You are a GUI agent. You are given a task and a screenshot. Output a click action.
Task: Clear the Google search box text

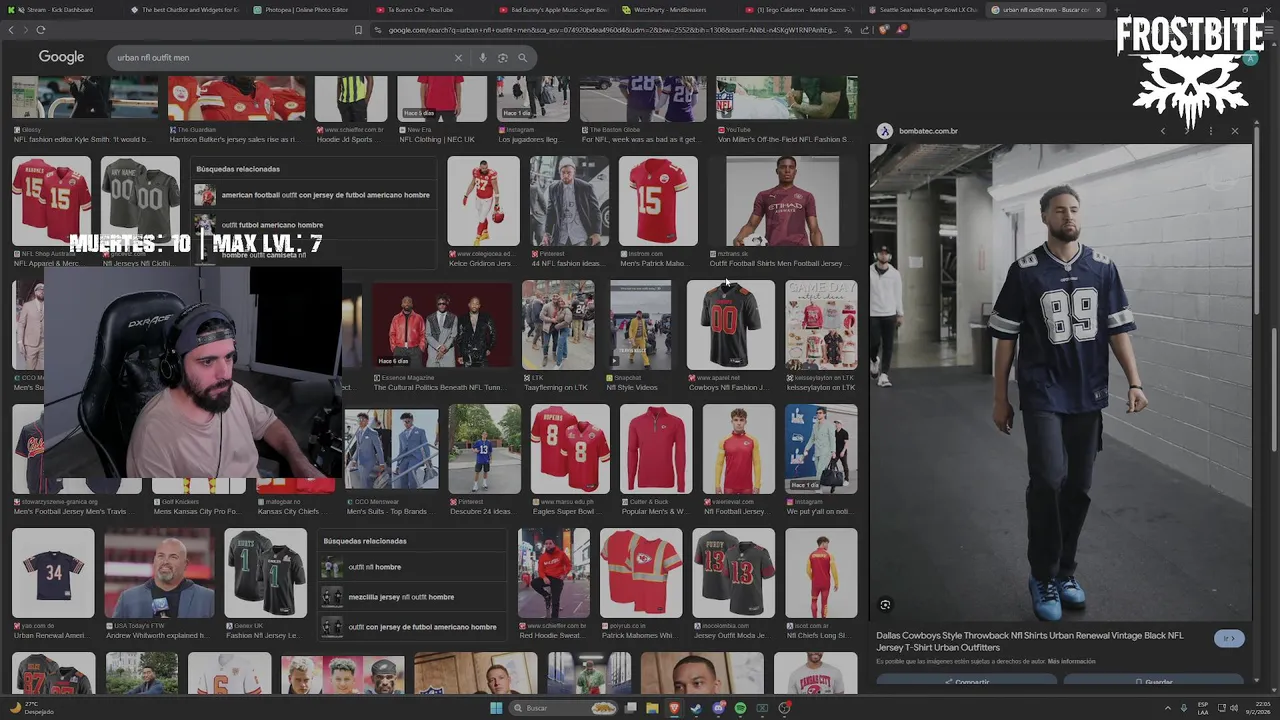point(459,58)
